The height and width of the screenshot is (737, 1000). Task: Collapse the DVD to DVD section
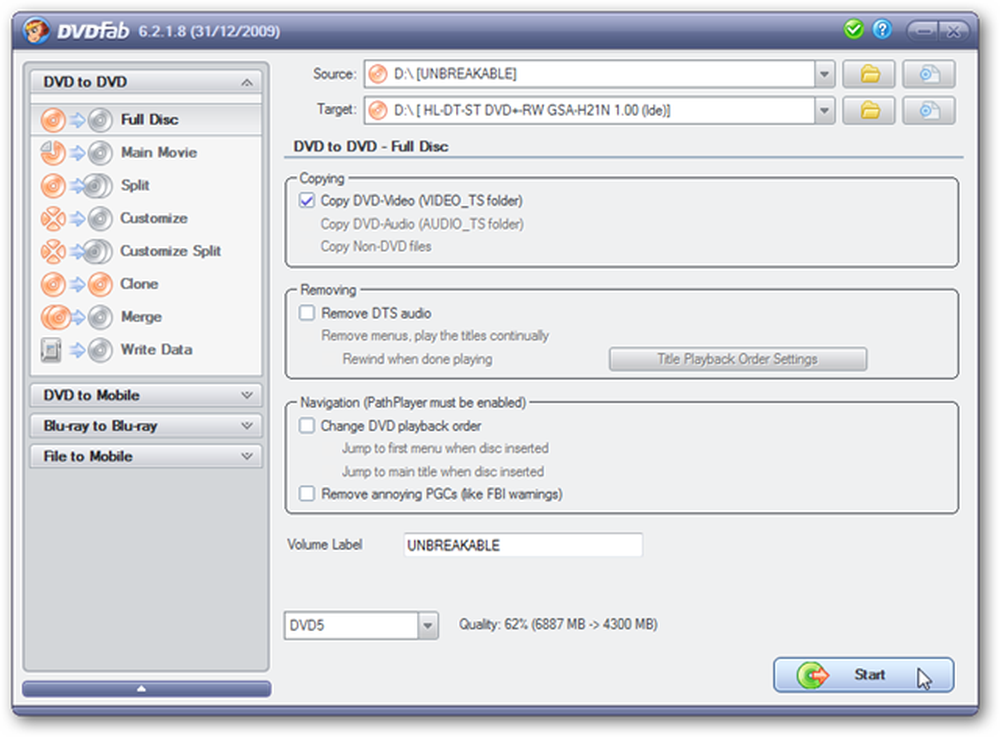tap(247, 82)
